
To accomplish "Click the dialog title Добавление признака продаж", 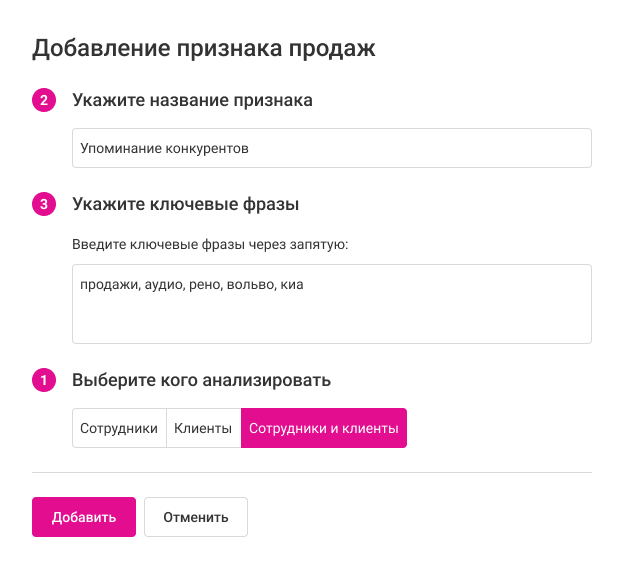I will click(204, 48).
